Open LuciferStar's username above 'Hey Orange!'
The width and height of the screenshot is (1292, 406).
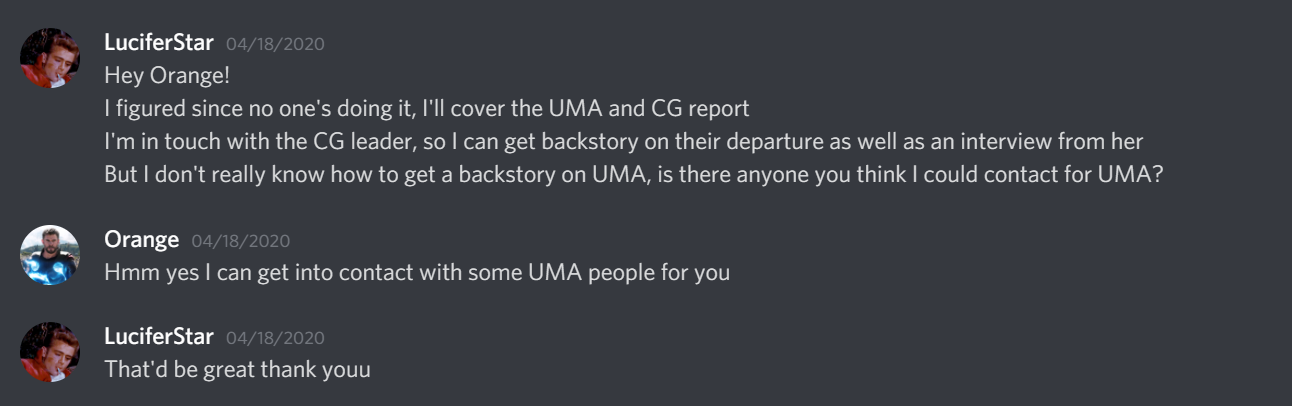point(159,43)
